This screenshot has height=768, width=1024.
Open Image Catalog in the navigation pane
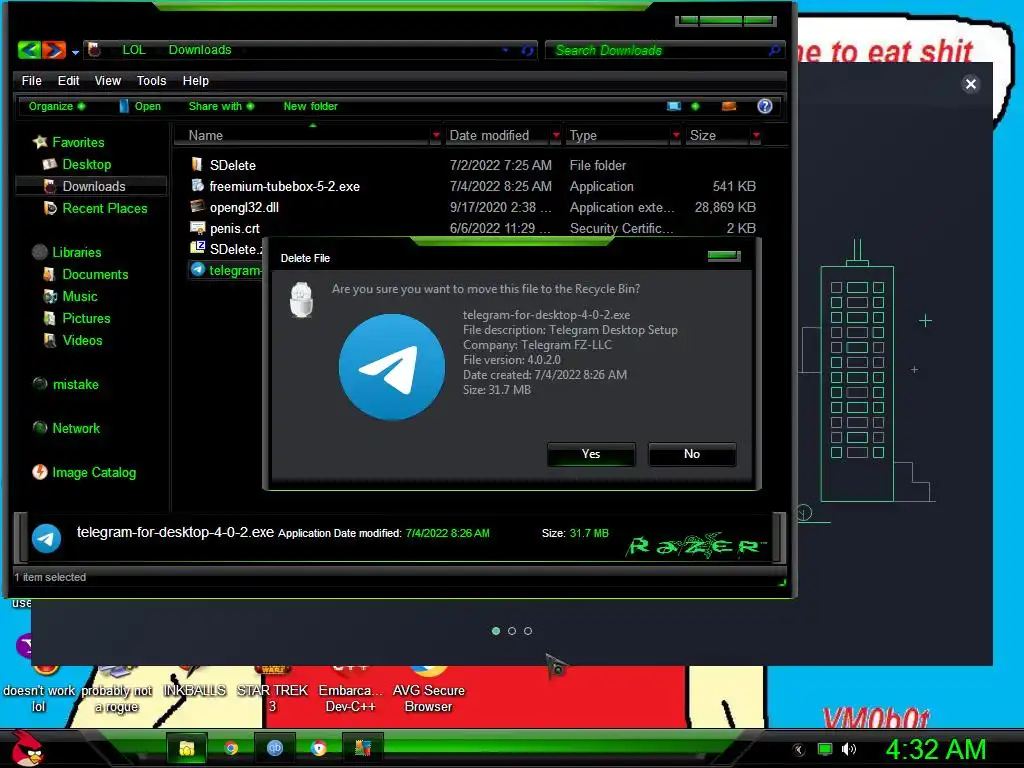coord(93,472)
